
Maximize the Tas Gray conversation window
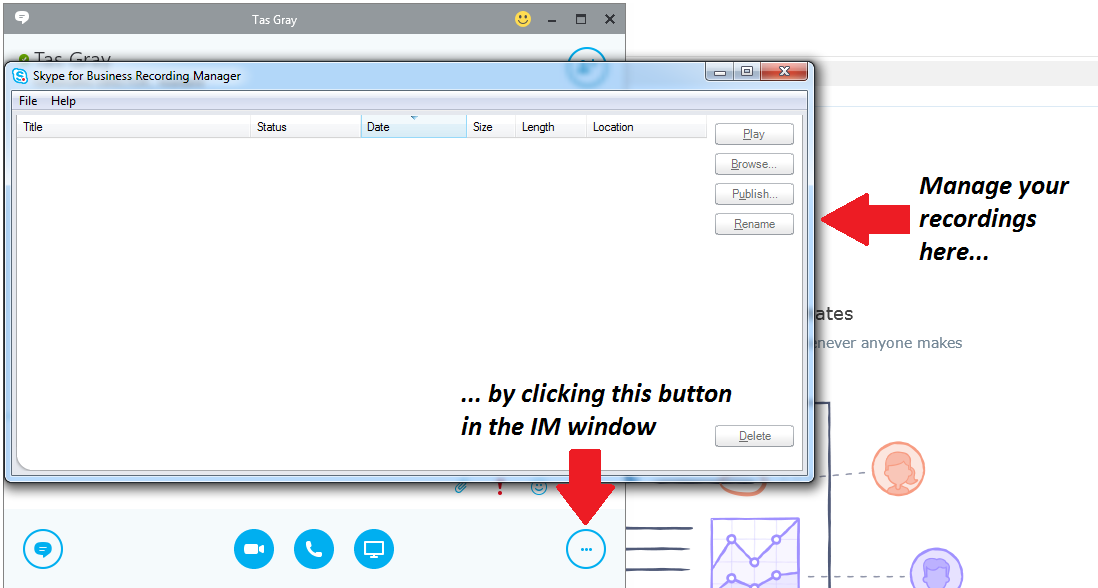point(581,20)
